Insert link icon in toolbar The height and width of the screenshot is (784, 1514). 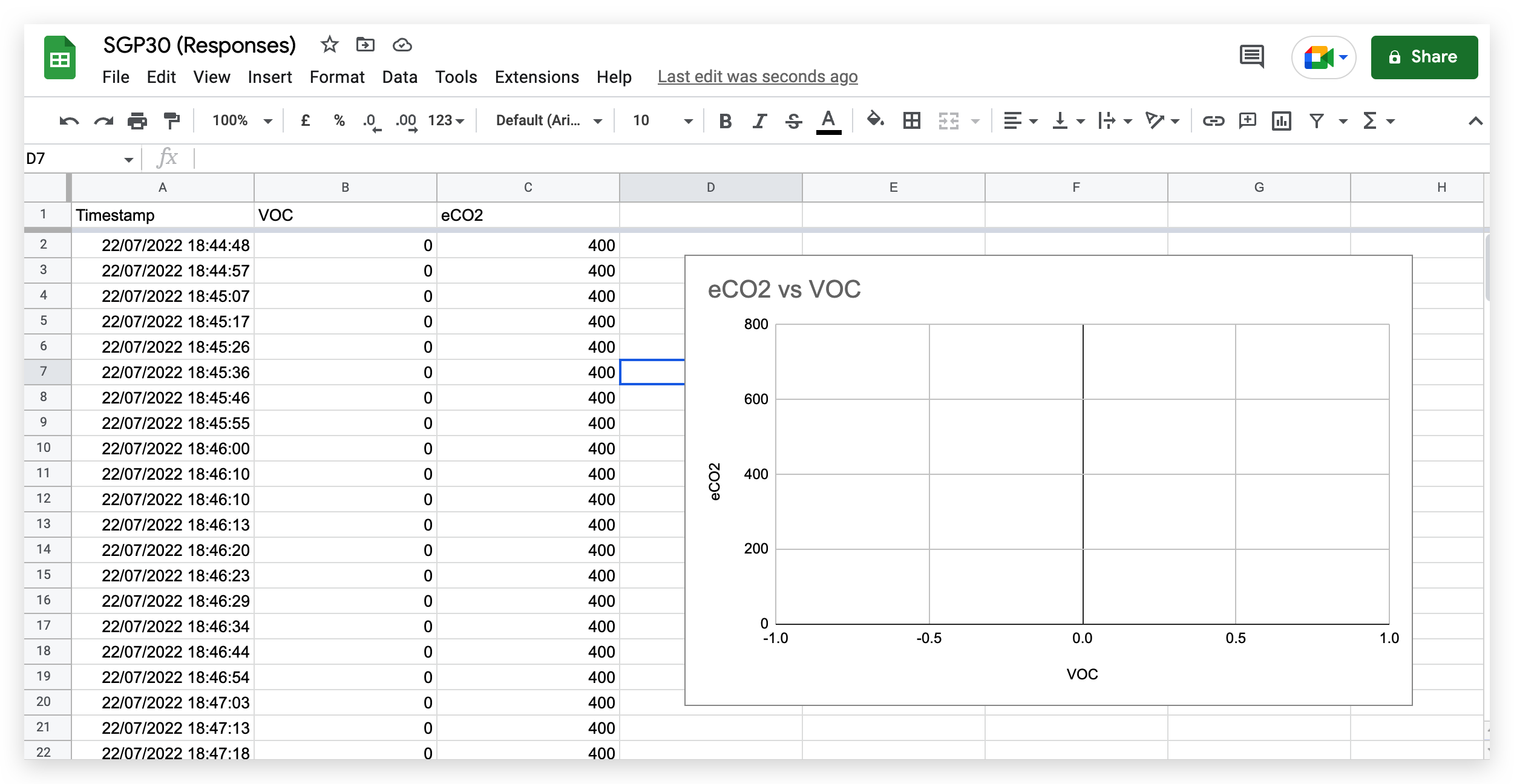click(1213, 121)
